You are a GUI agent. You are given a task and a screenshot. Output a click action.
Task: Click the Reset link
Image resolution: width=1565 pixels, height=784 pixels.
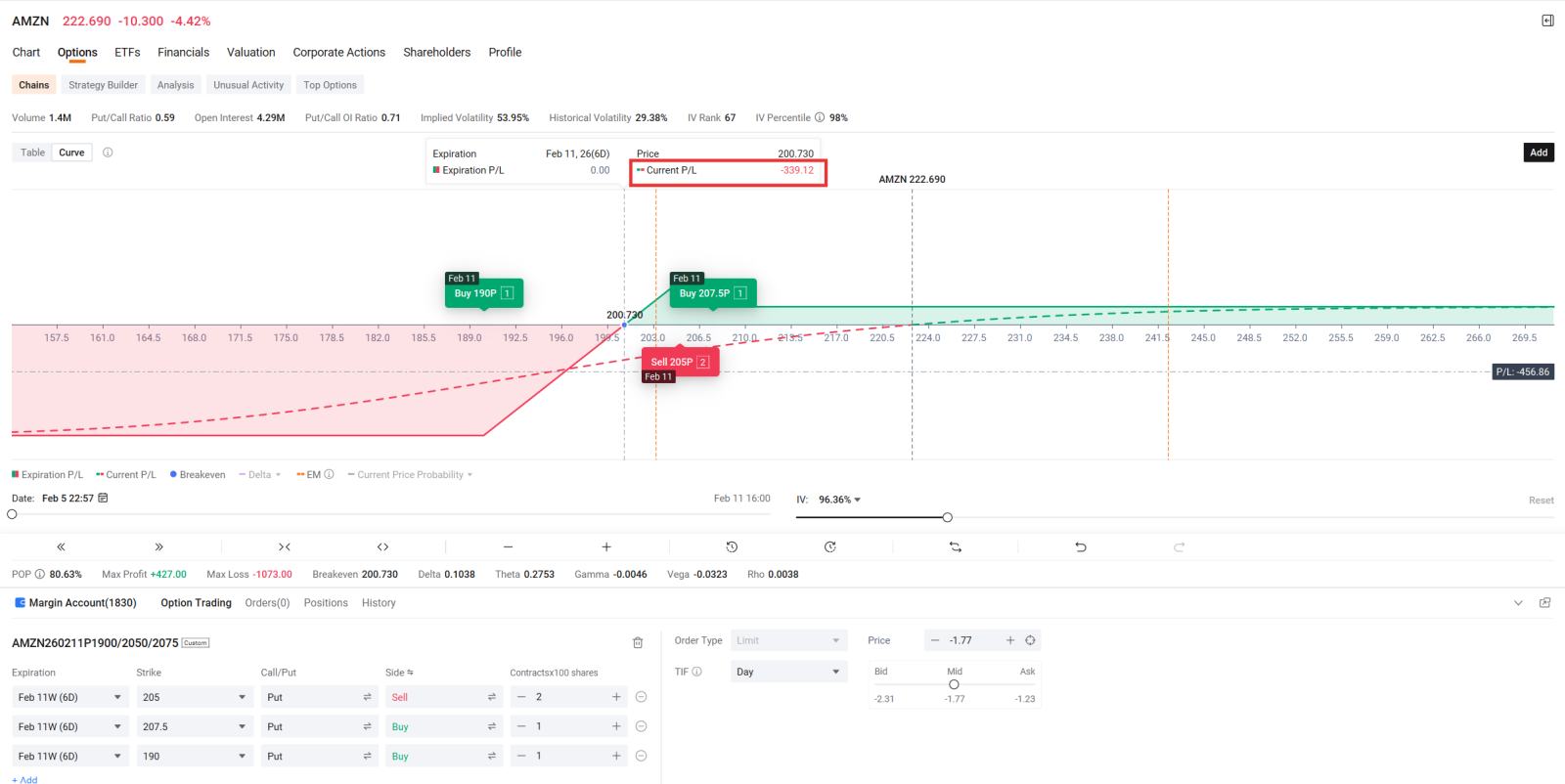click(x=1542, y=501)
